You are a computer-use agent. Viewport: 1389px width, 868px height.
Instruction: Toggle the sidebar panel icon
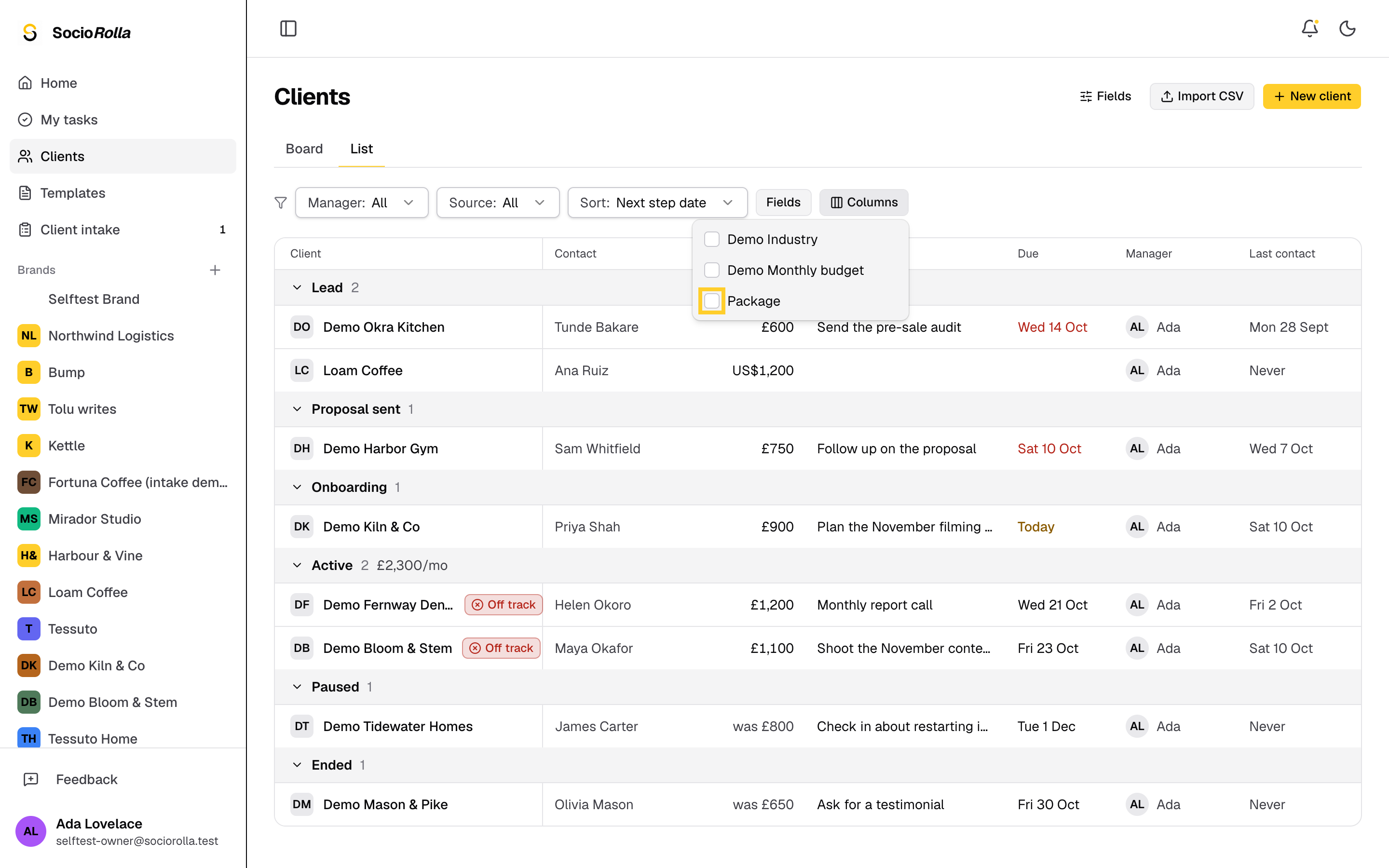point(288,28)
